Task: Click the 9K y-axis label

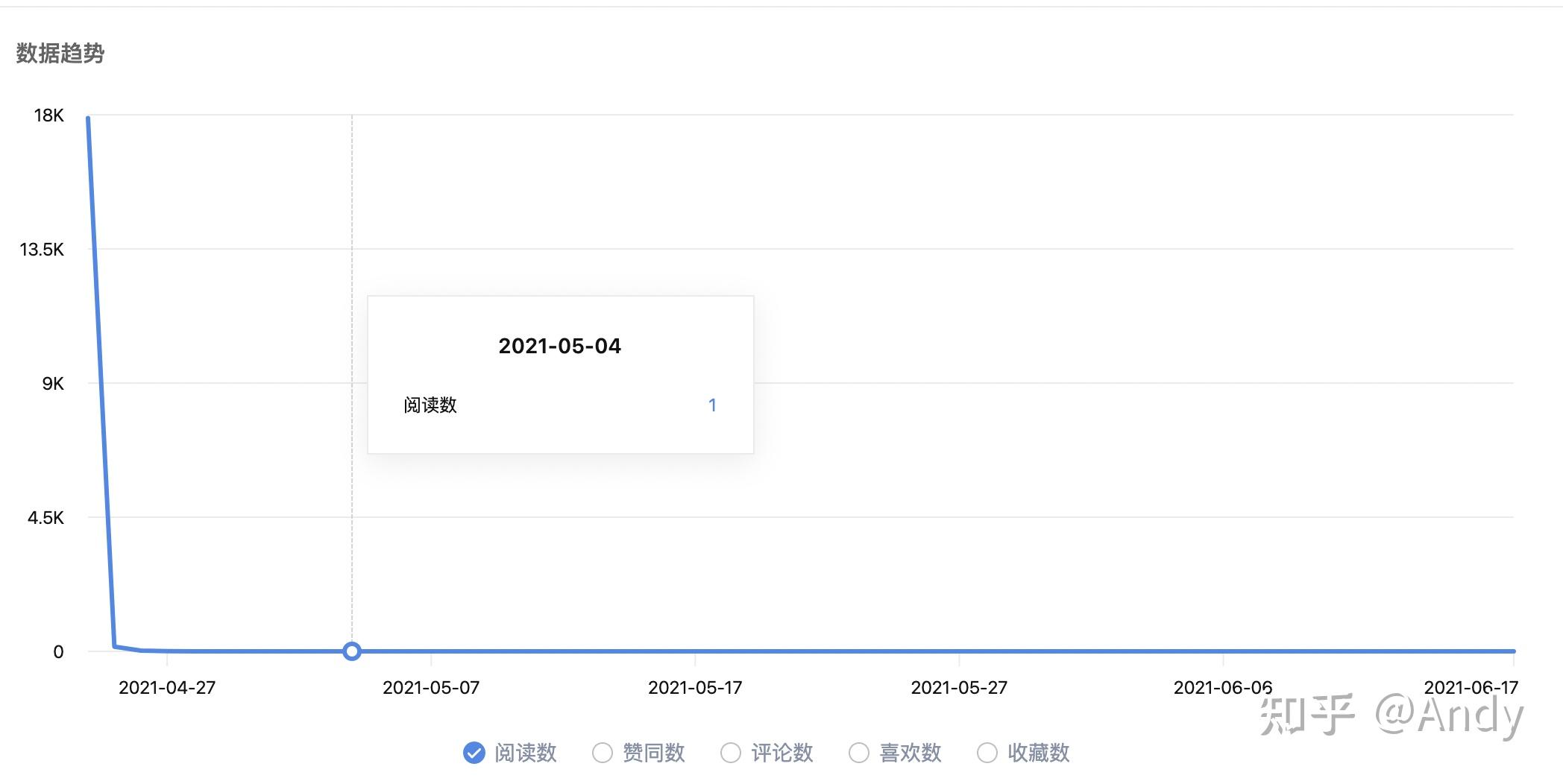Action: [53, 383]
